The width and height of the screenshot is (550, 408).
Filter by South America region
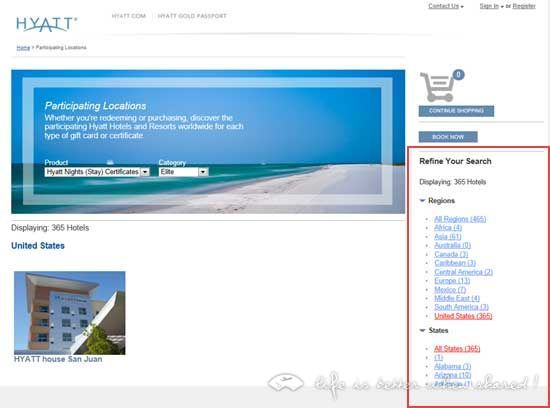[462, 307]
